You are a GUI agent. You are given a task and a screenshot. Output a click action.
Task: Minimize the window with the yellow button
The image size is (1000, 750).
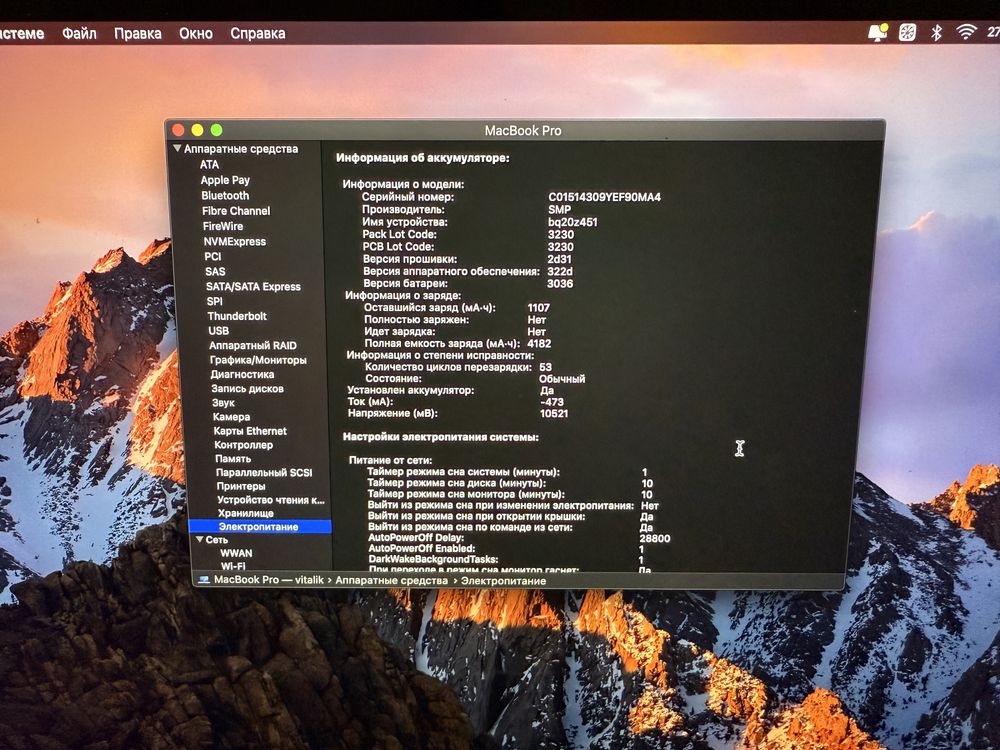tap(198, 130)
